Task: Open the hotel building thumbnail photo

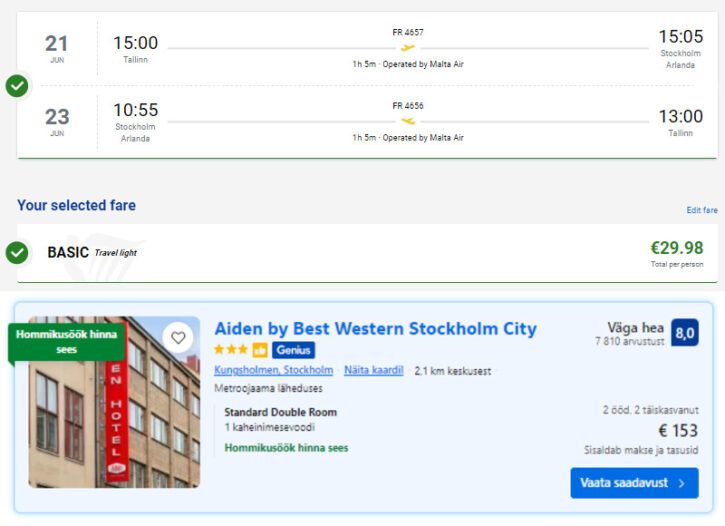Action: 114,402
